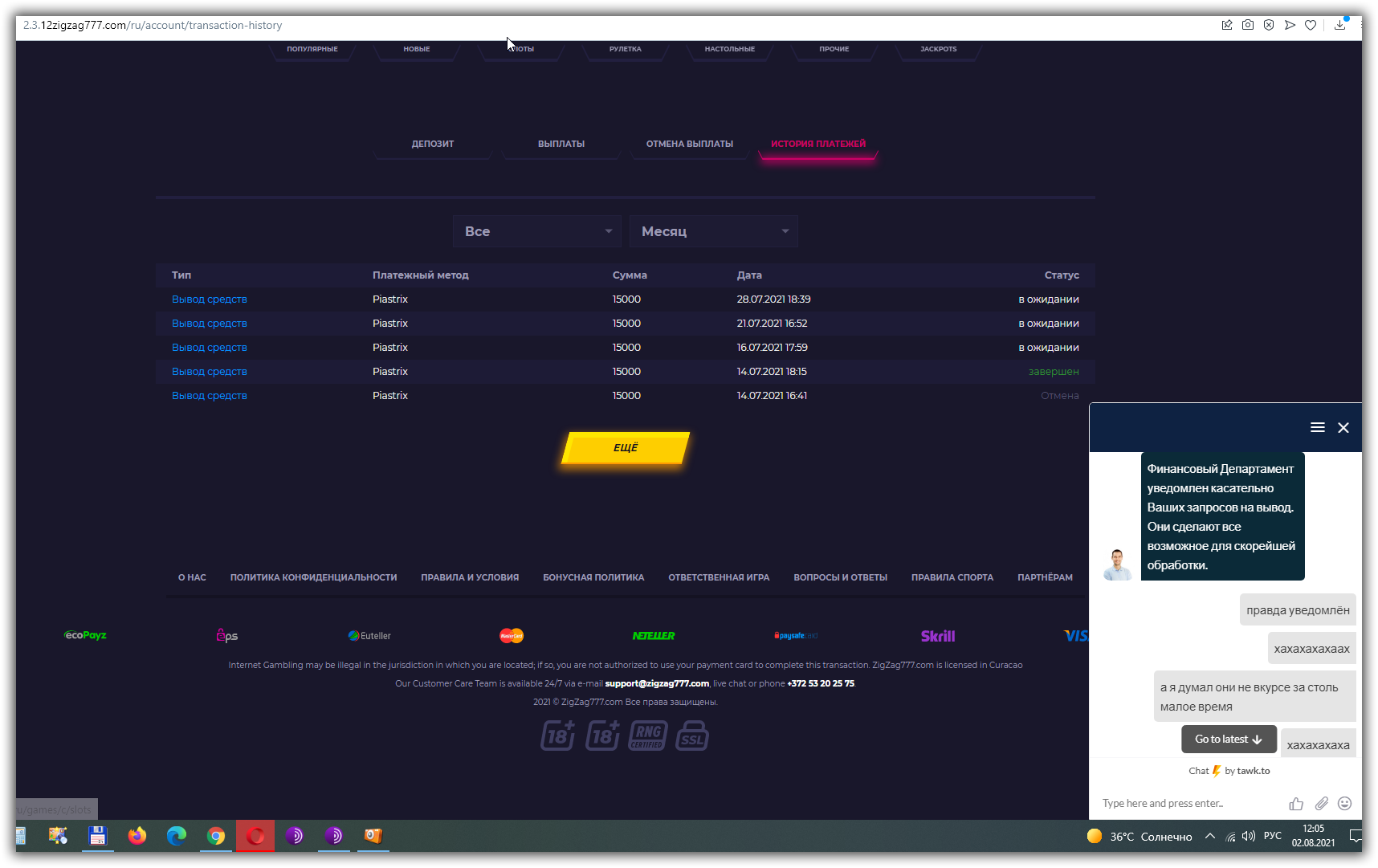Bookmark the page with the heart icon
Image resolution: width=1378 pixels, height=868 pixels.
pos(1311,25)
